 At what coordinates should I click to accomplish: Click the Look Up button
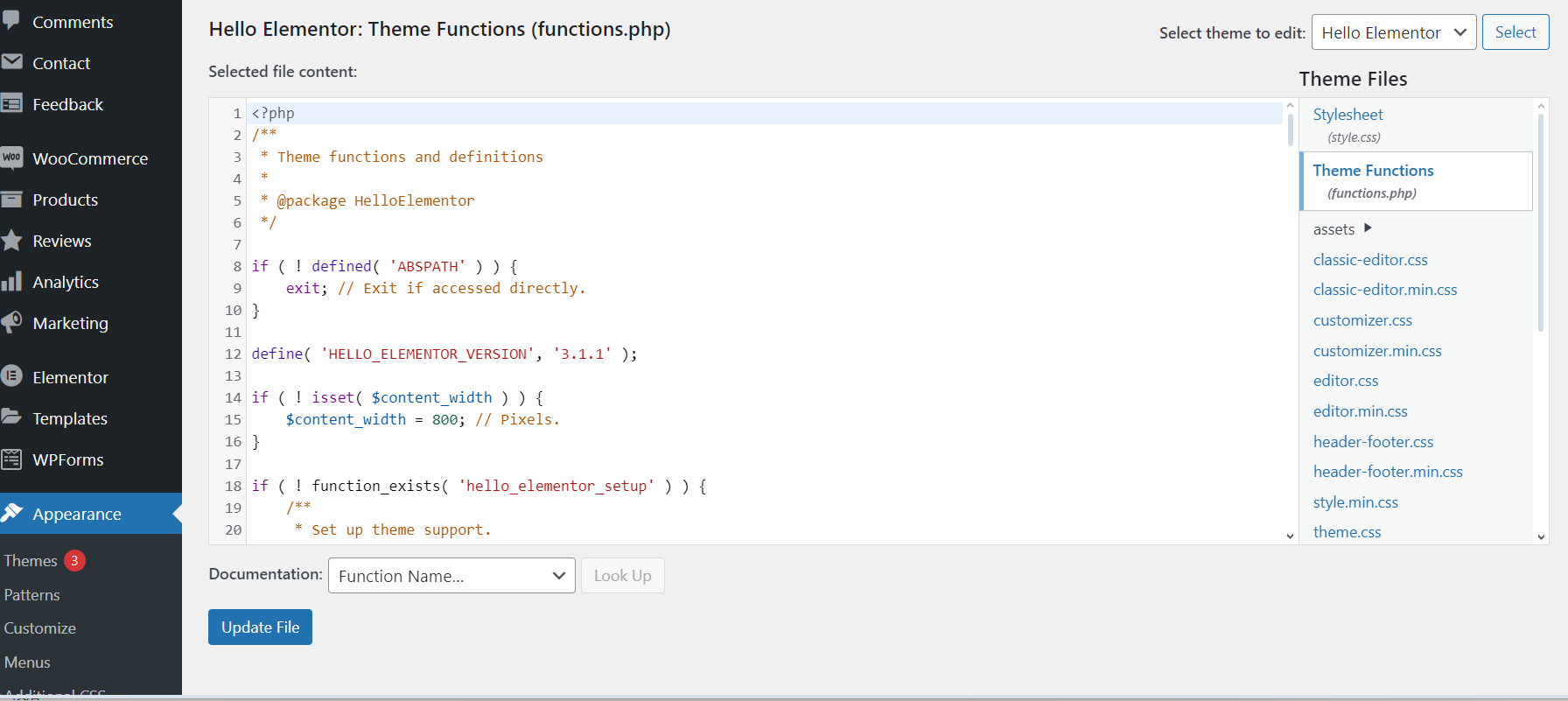623,576
